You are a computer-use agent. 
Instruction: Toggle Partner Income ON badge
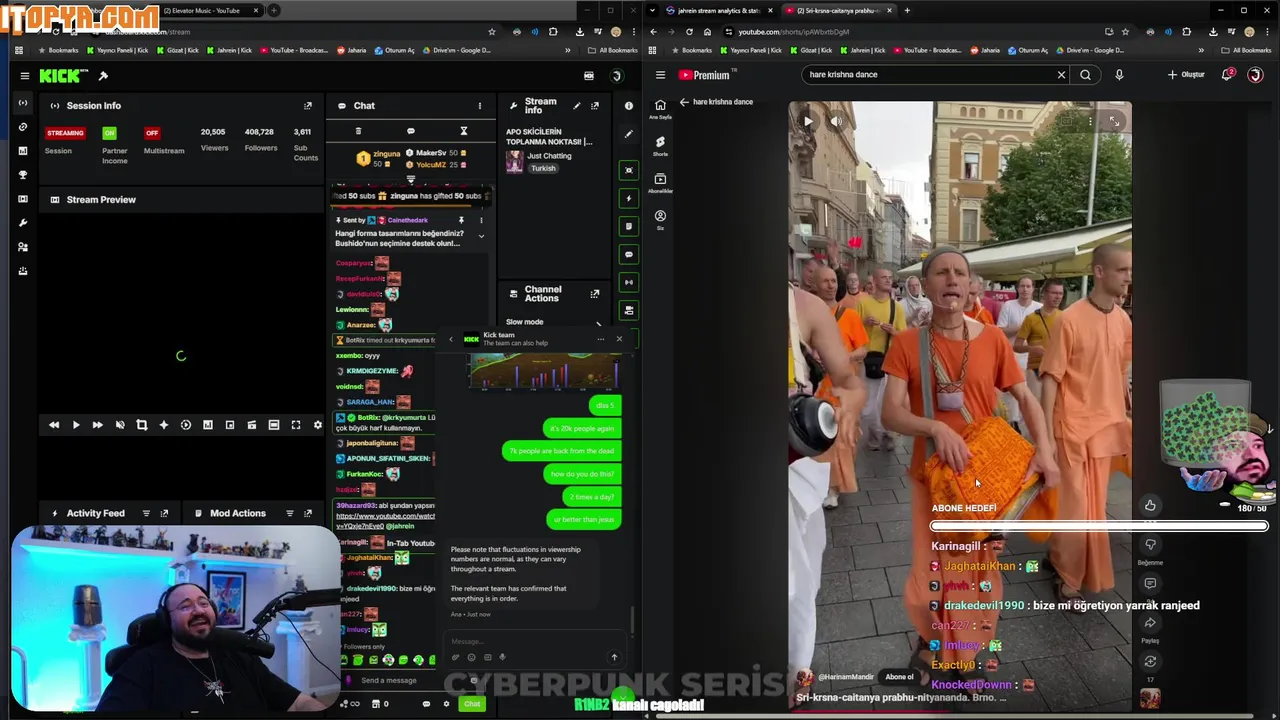coord(109,133)
